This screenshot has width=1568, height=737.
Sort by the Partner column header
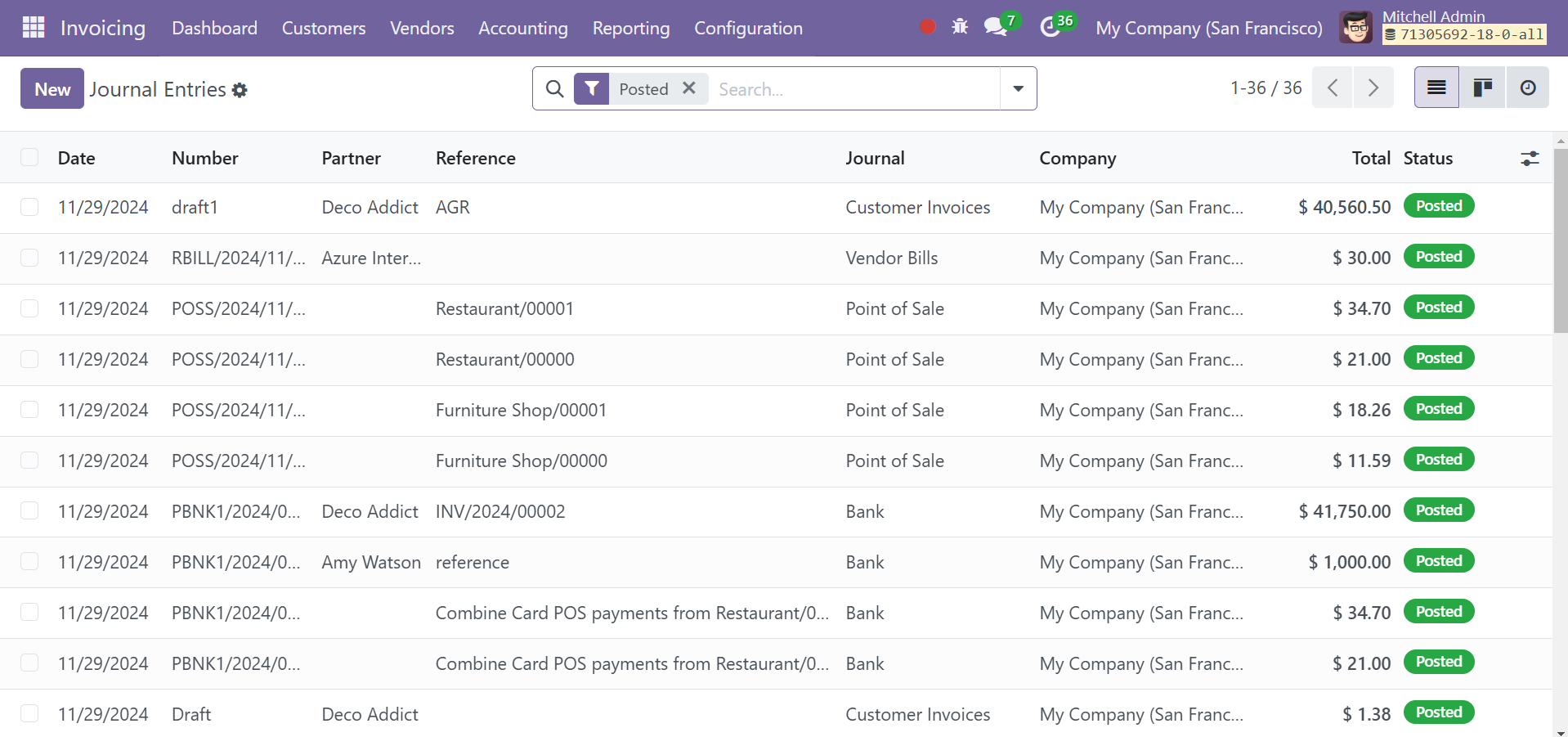pyautogui.click(x=352, y=158)
